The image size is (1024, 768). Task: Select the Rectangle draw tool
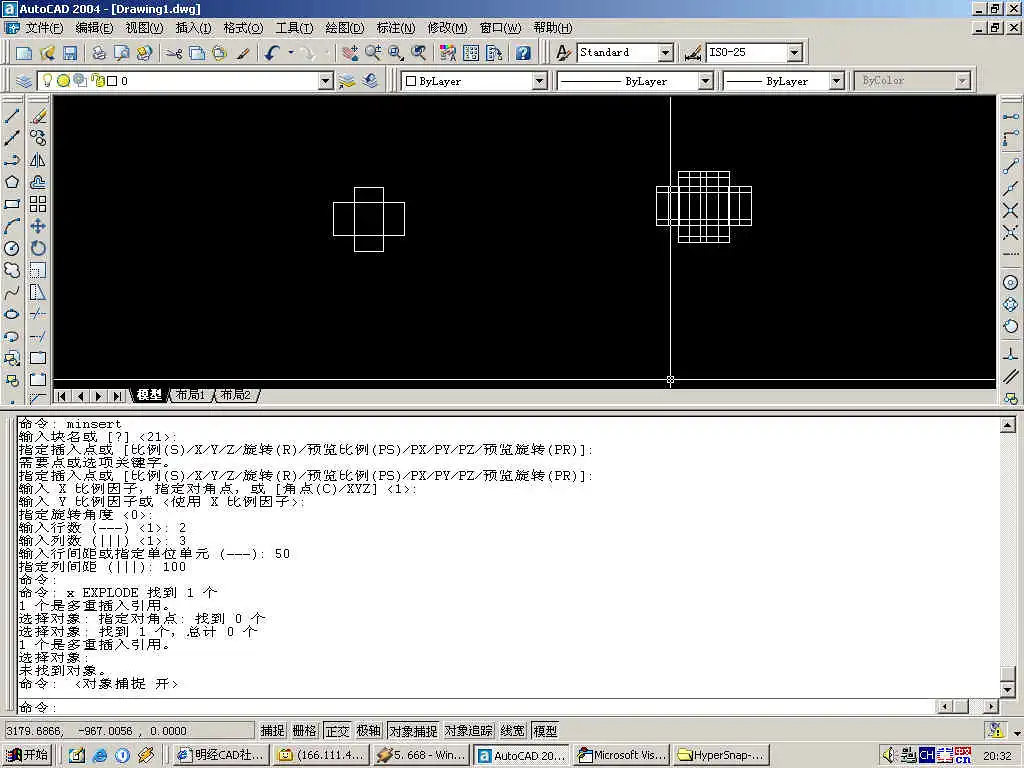click(x=12, y=204)
